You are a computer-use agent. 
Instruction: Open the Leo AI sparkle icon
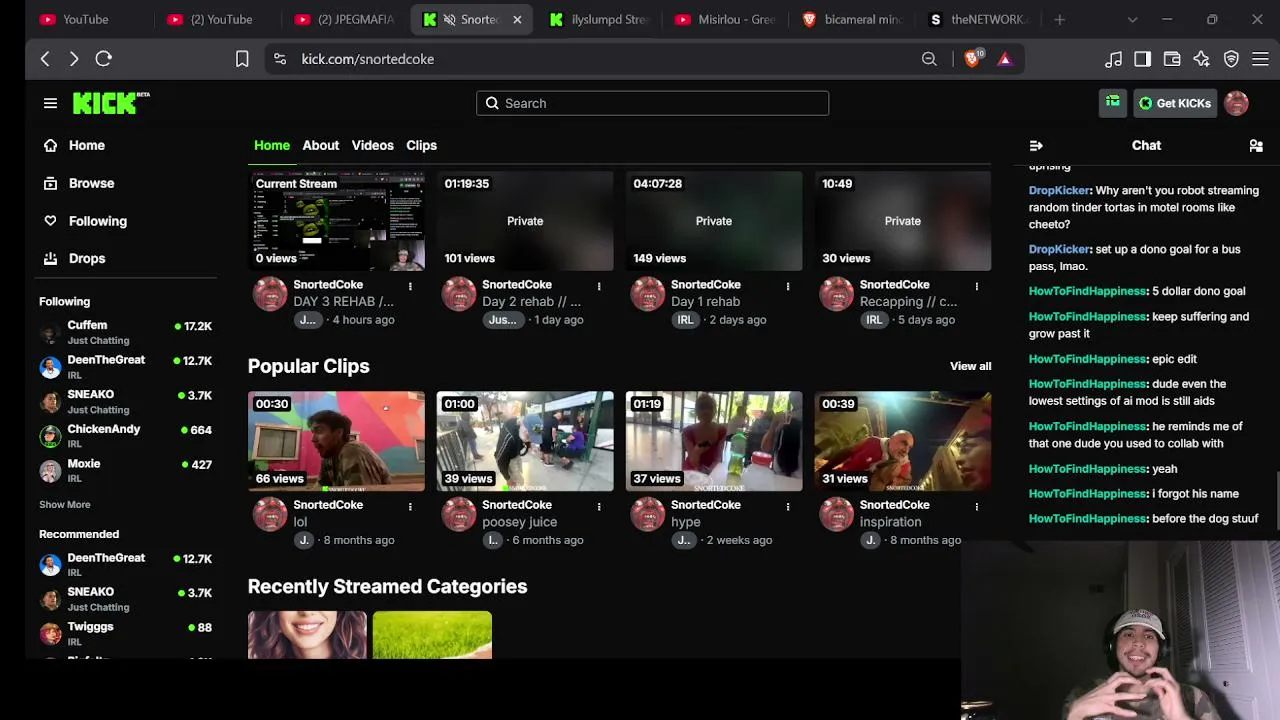(x=1202, y=59)
